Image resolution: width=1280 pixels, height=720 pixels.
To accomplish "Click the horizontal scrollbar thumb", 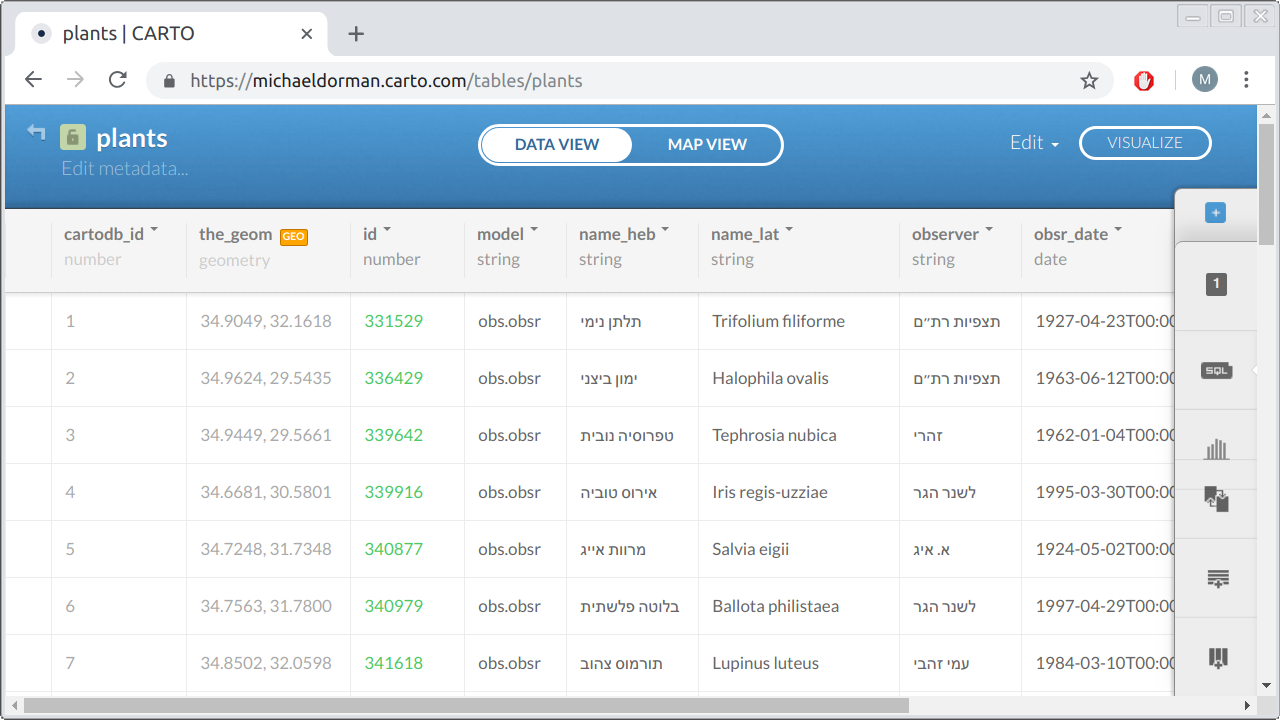I will (466, 705).
